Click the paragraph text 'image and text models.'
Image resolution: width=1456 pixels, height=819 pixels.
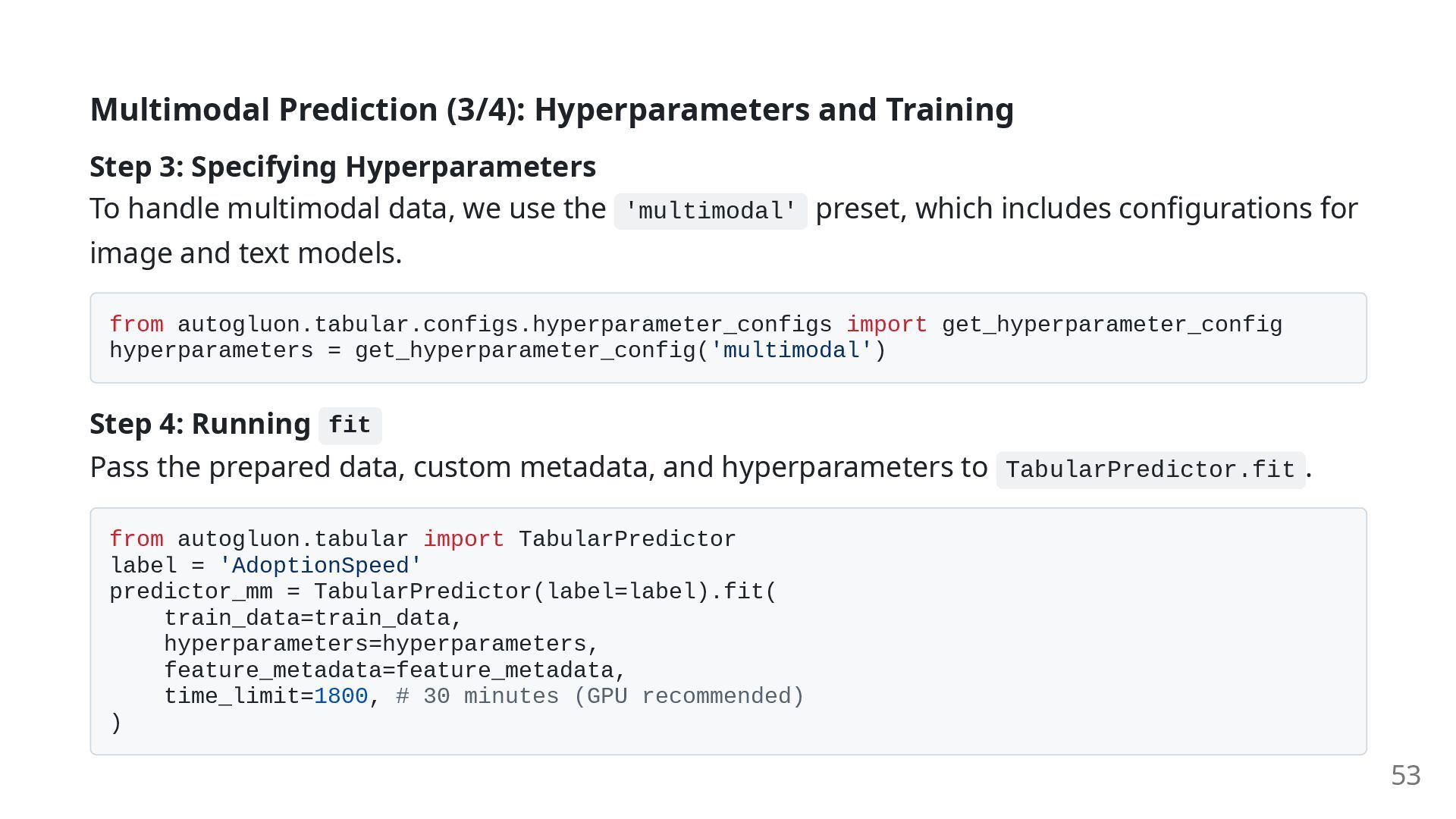[246, 253]
